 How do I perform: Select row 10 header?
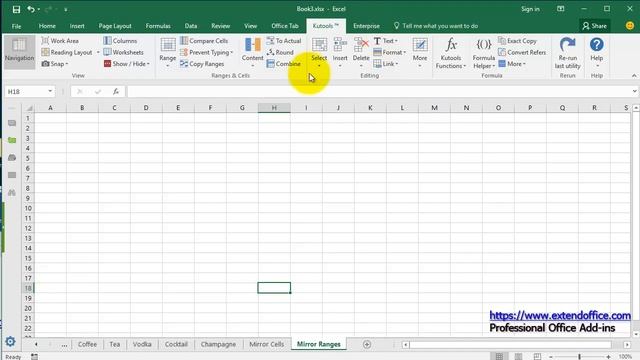tap(28, 208)
